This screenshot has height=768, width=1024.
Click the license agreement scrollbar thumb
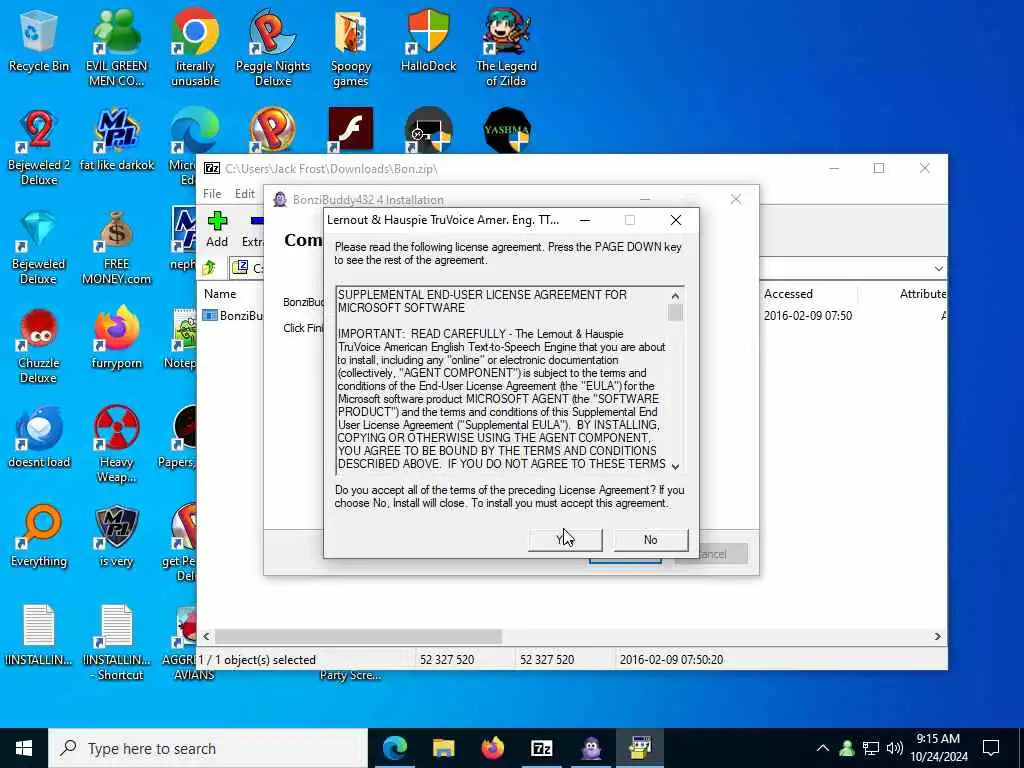[x=675, y=313]
